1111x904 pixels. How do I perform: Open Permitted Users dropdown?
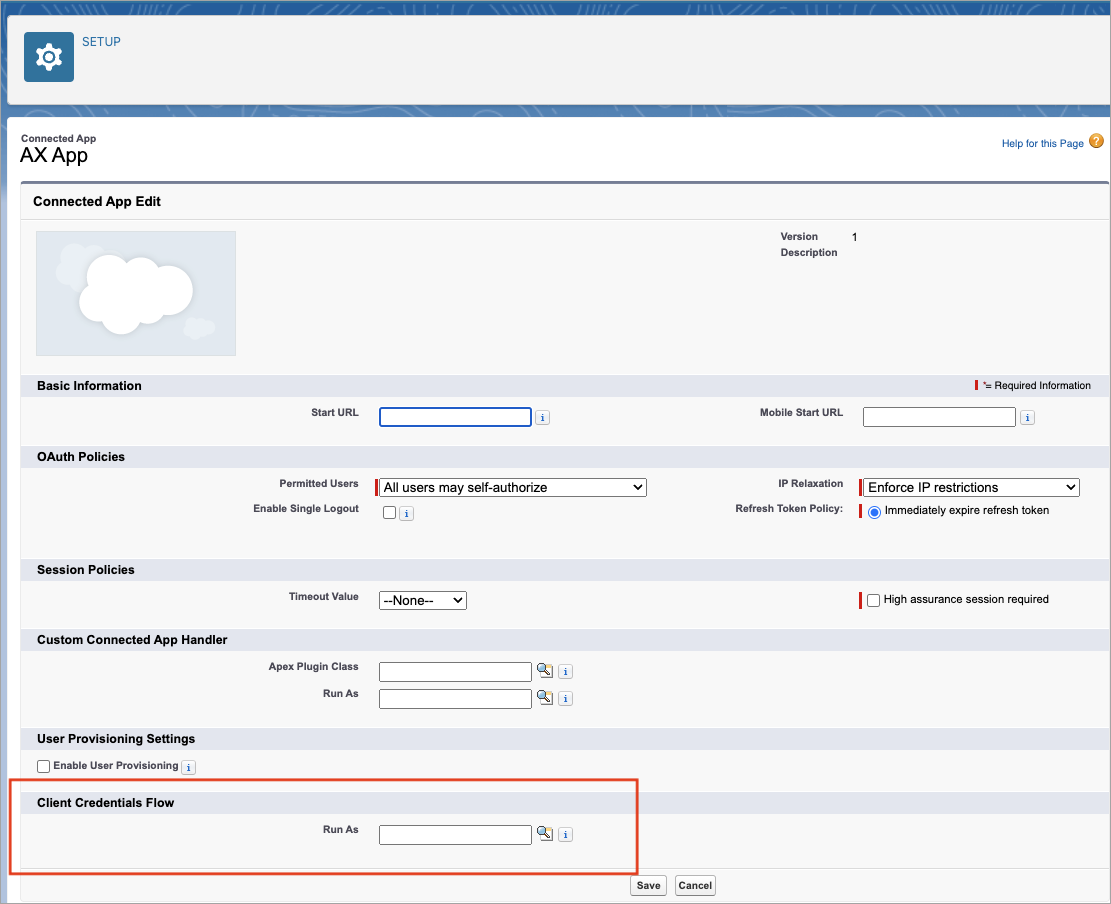[513, 487]
